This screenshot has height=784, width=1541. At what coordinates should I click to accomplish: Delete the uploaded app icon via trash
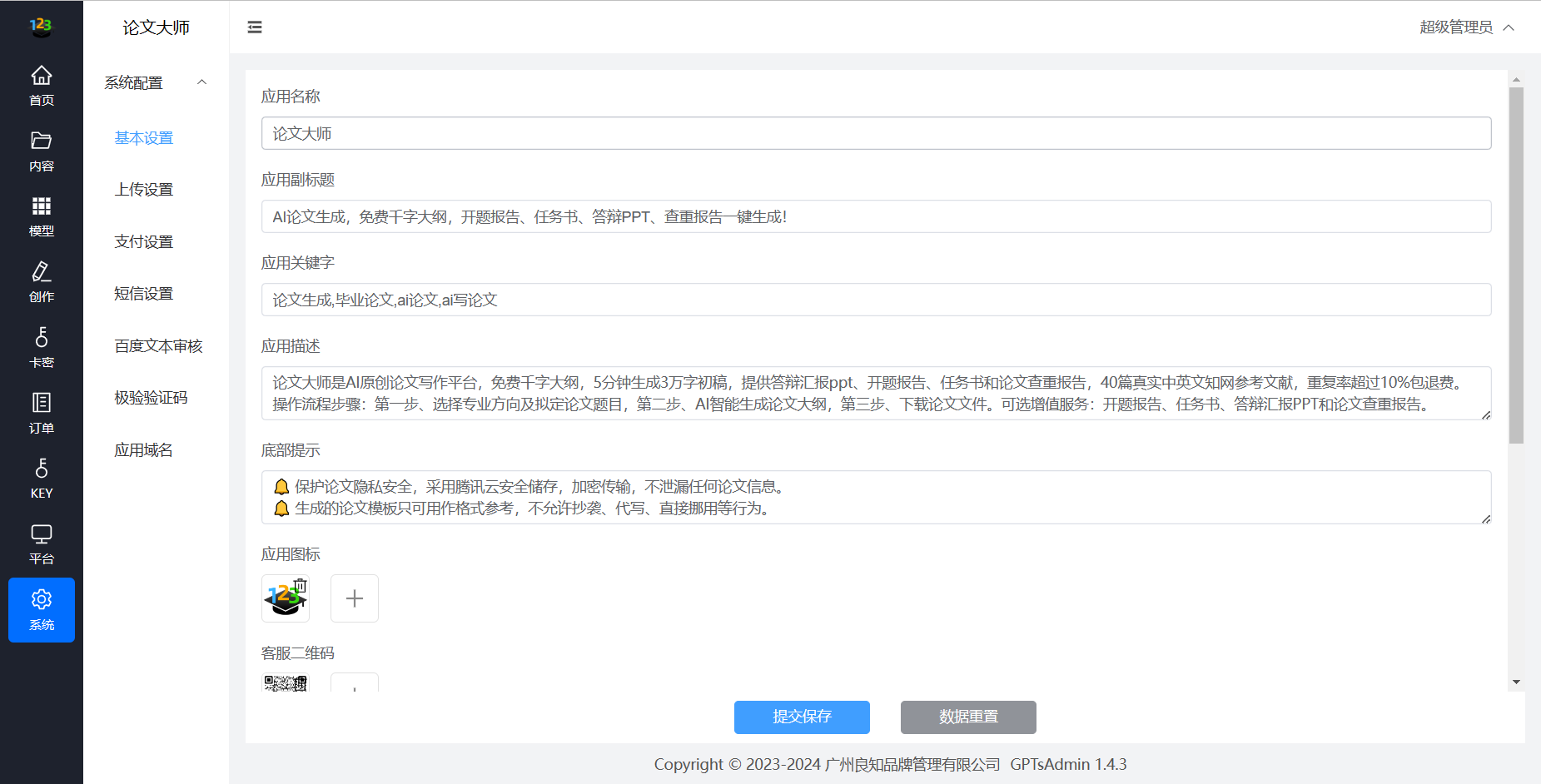click(x=301, y=586)
